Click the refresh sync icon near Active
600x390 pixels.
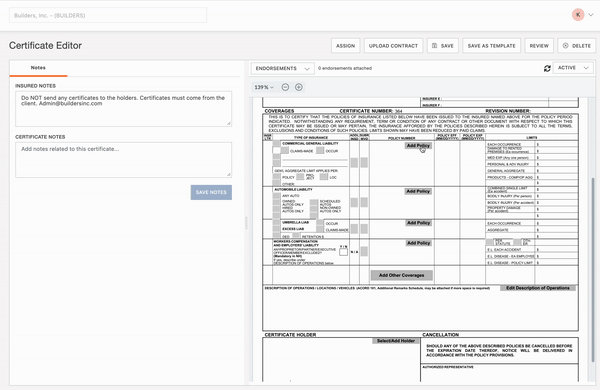547,68
